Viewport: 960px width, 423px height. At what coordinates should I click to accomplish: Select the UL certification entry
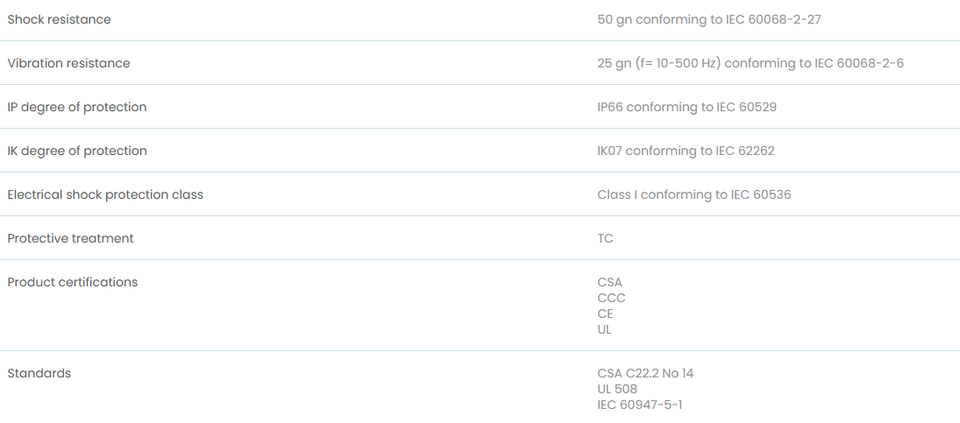coord(604,330)
